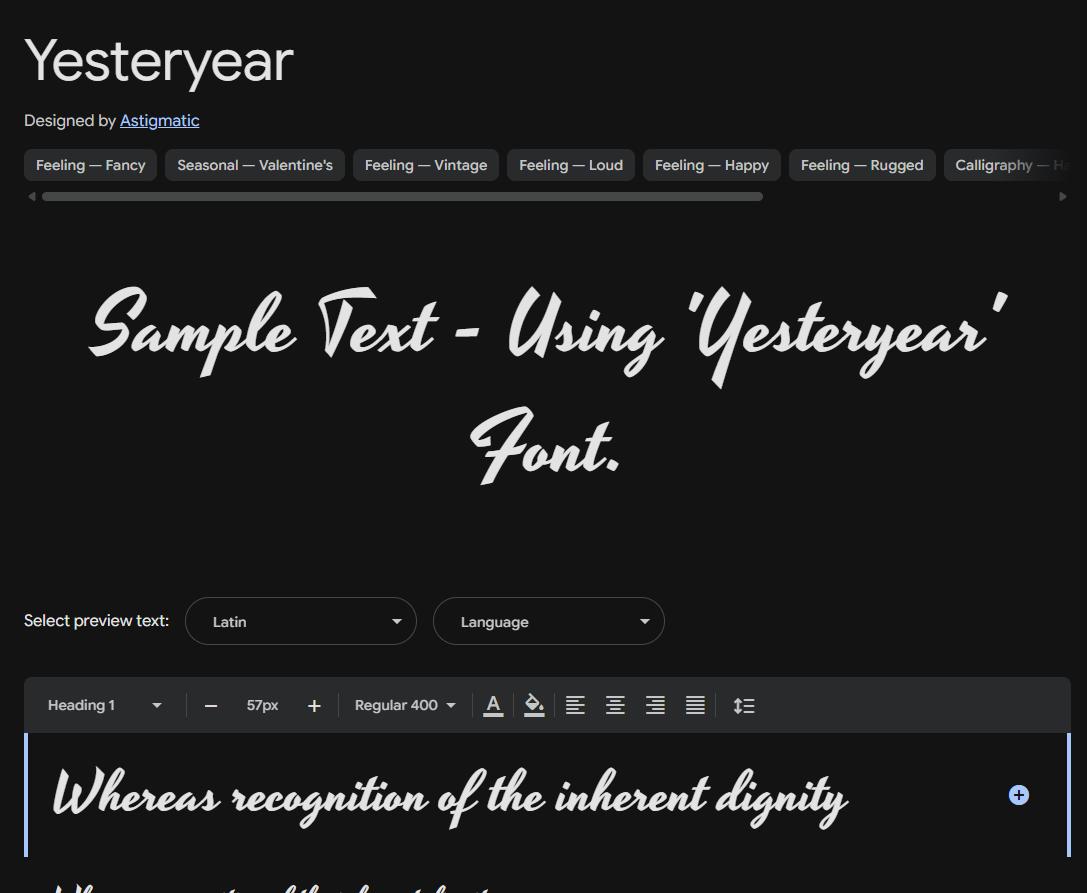Open the Latin script dropdown
The height and width of the screenshot is (893, 1087).
tap(301, 621)
